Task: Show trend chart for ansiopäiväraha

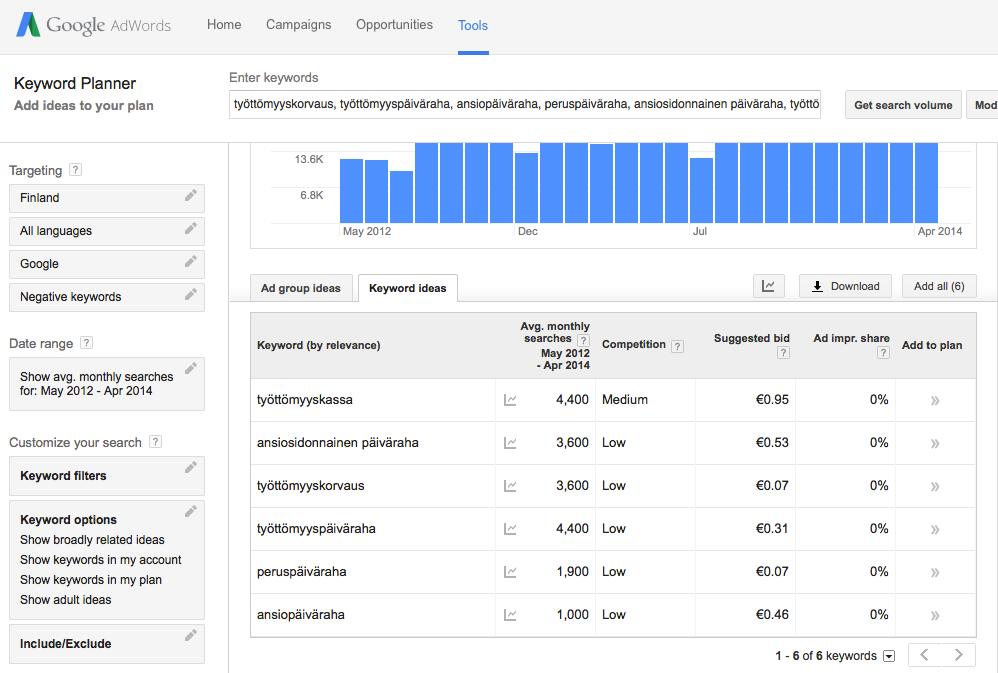Action: tap(510, 614)
